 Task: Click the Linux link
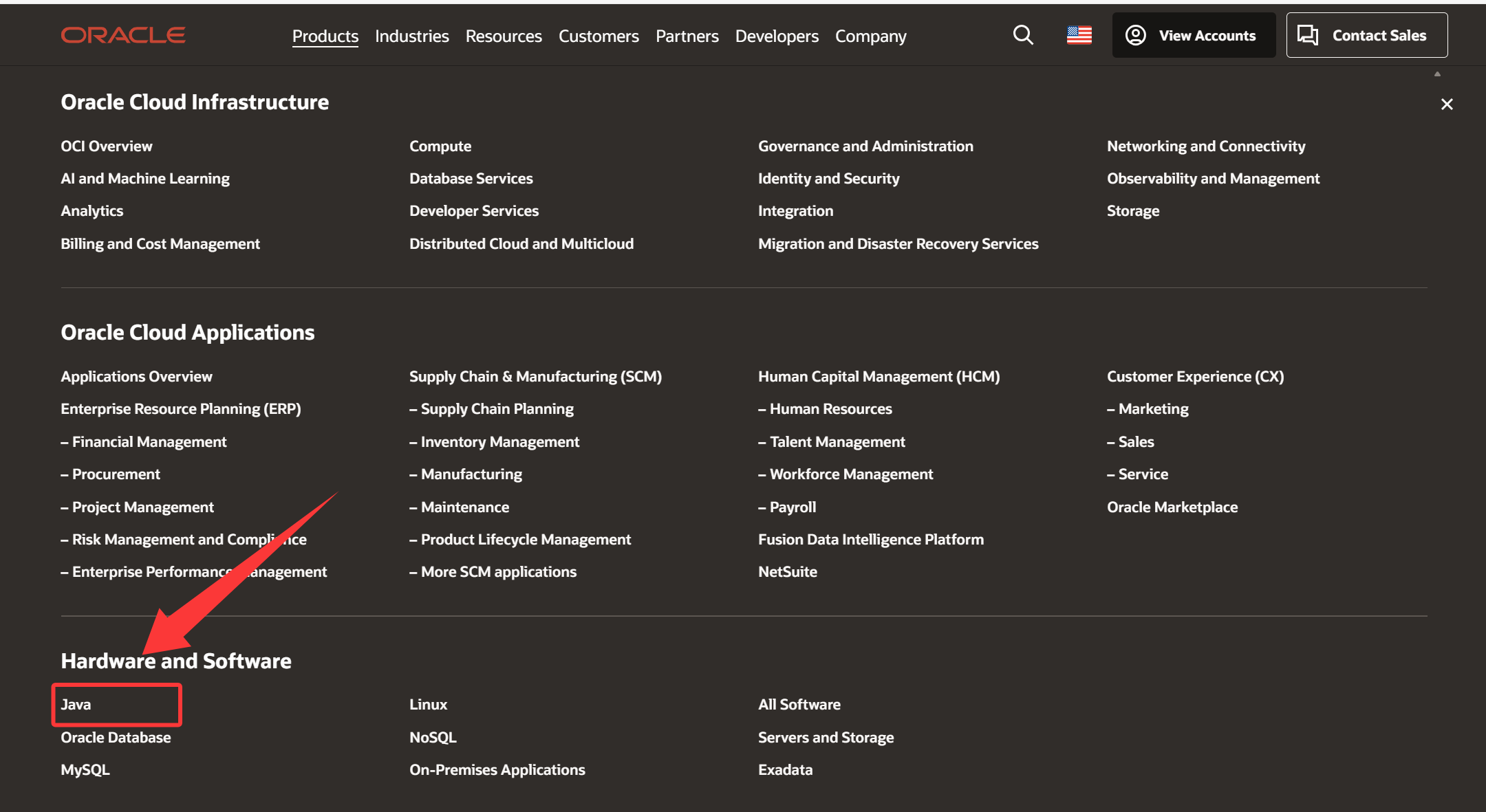pyautogui.click(x=428, y=704)
